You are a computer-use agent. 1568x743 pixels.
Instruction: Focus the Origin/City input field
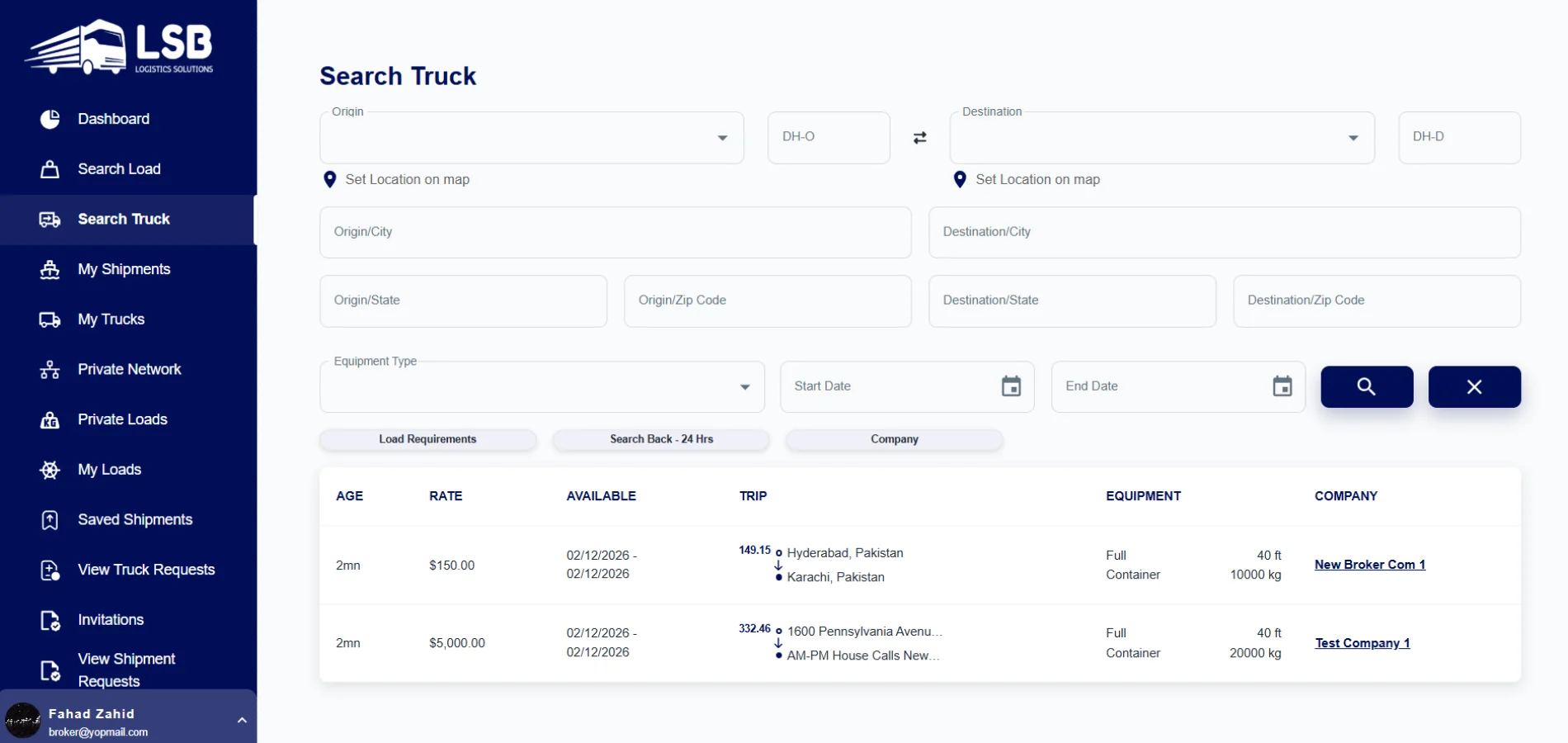pos(615,232)
